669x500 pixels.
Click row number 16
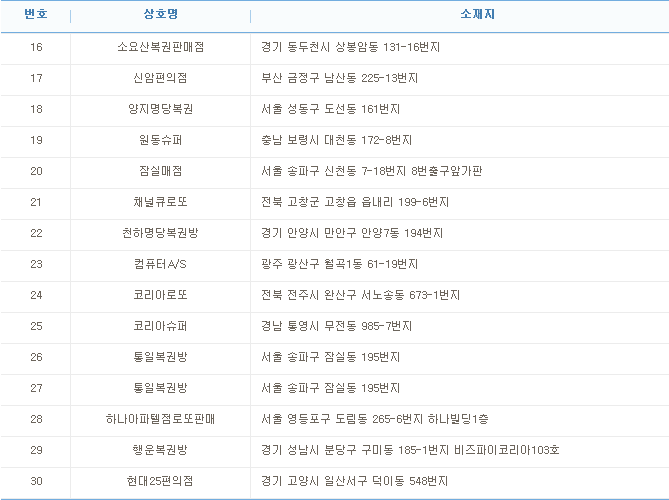(x=36, y=47)
